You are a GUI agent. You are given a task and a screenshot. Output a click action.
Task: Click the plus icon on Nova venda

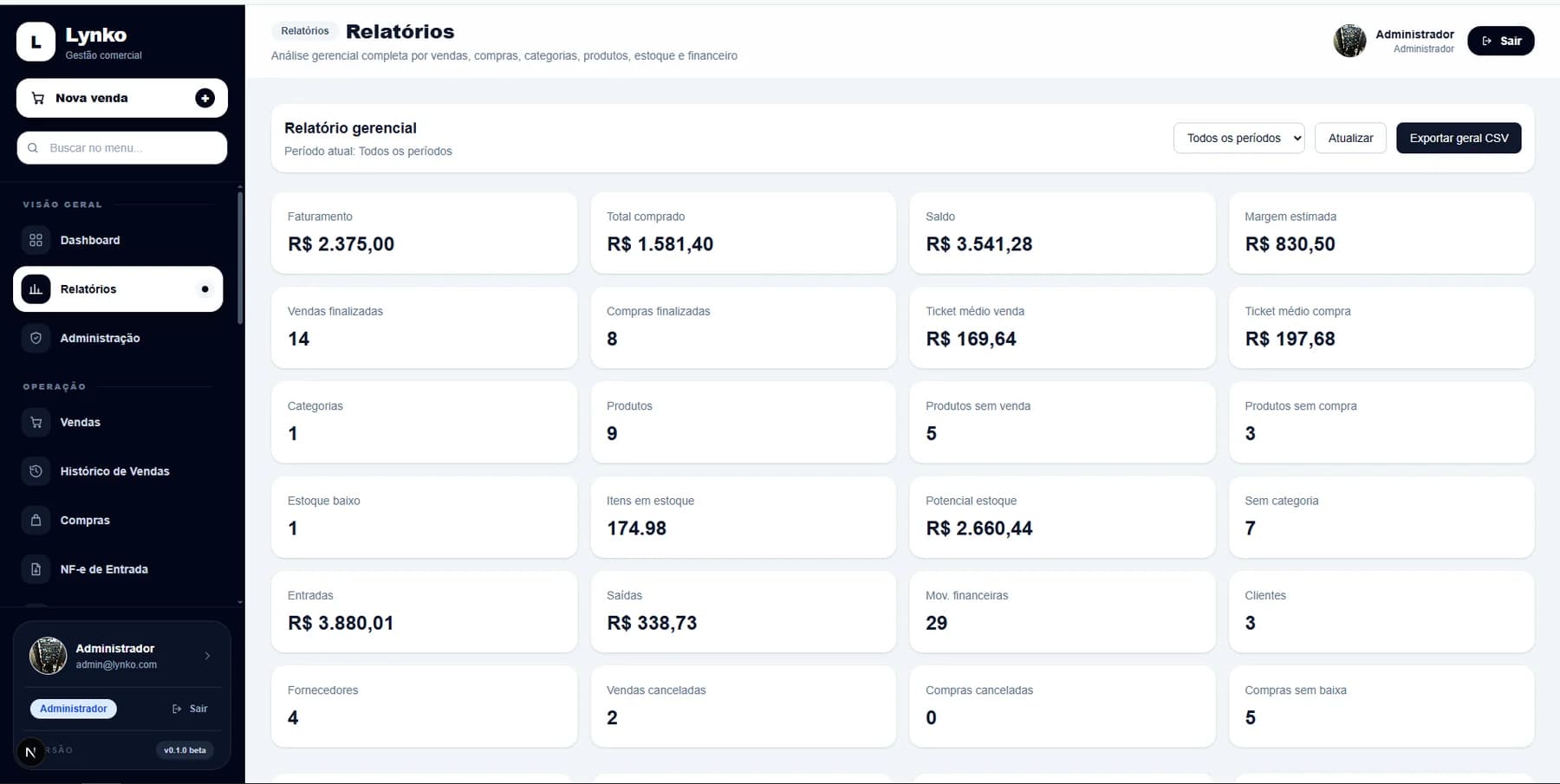point(205,98)
